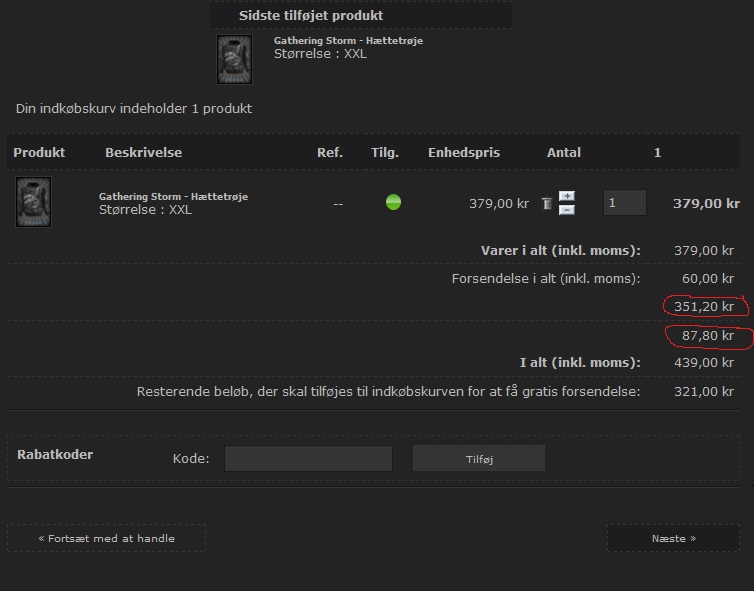
Task: Click the I alt (inkl. moms) label
Action: [x=580, y=363]
